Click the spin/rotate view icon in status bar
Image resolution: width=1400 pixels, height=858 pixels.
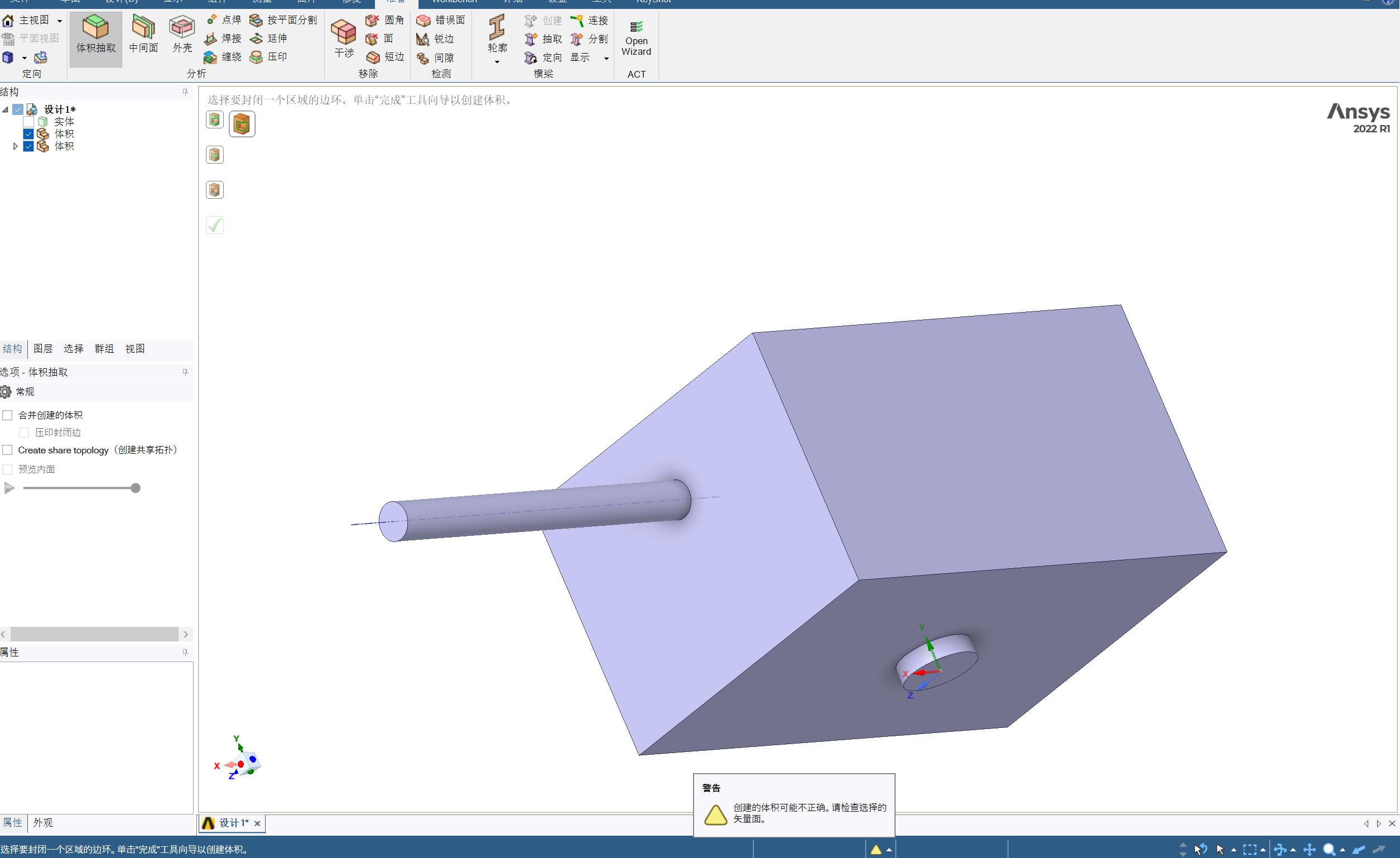coord(1281,850)
